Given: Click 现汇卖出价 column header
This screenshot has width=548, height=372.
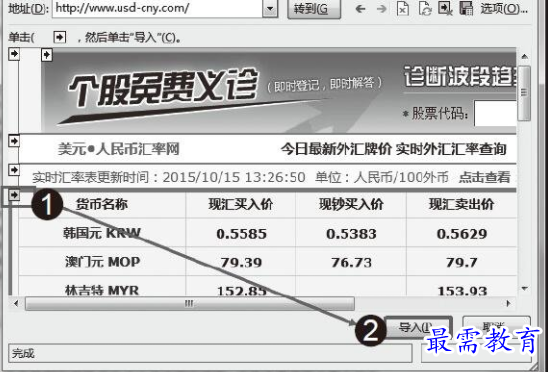Looking at the screenshot, I should [462, 204].
